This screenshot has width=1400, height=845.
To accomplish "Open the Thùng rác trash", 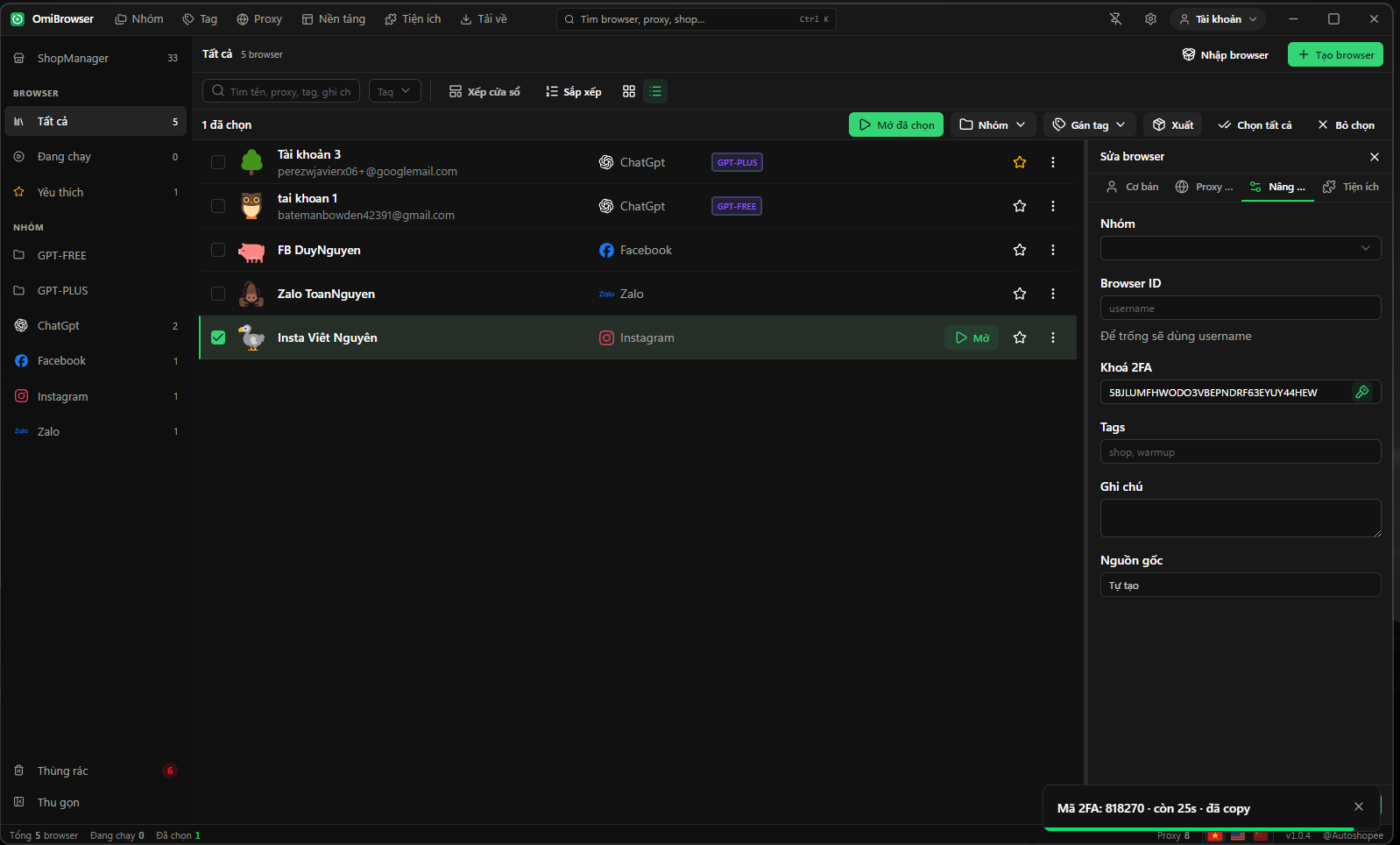I will pos(95,770).
